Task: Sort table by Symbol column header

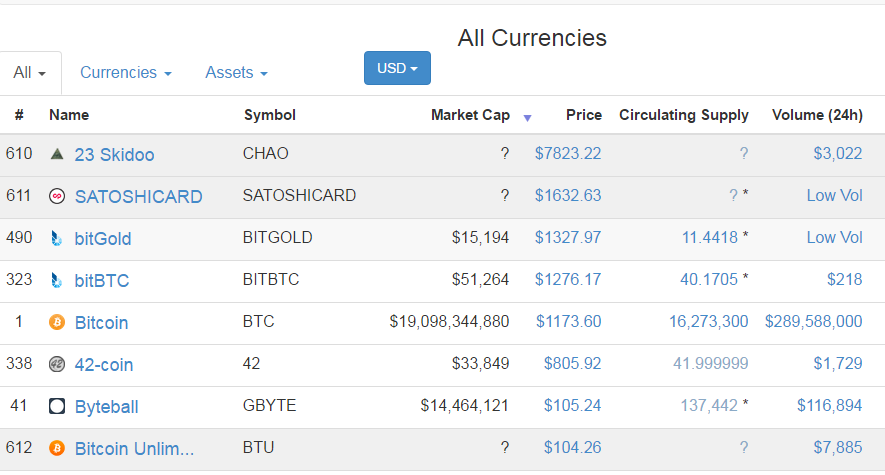Action: (x=270, y=115)
